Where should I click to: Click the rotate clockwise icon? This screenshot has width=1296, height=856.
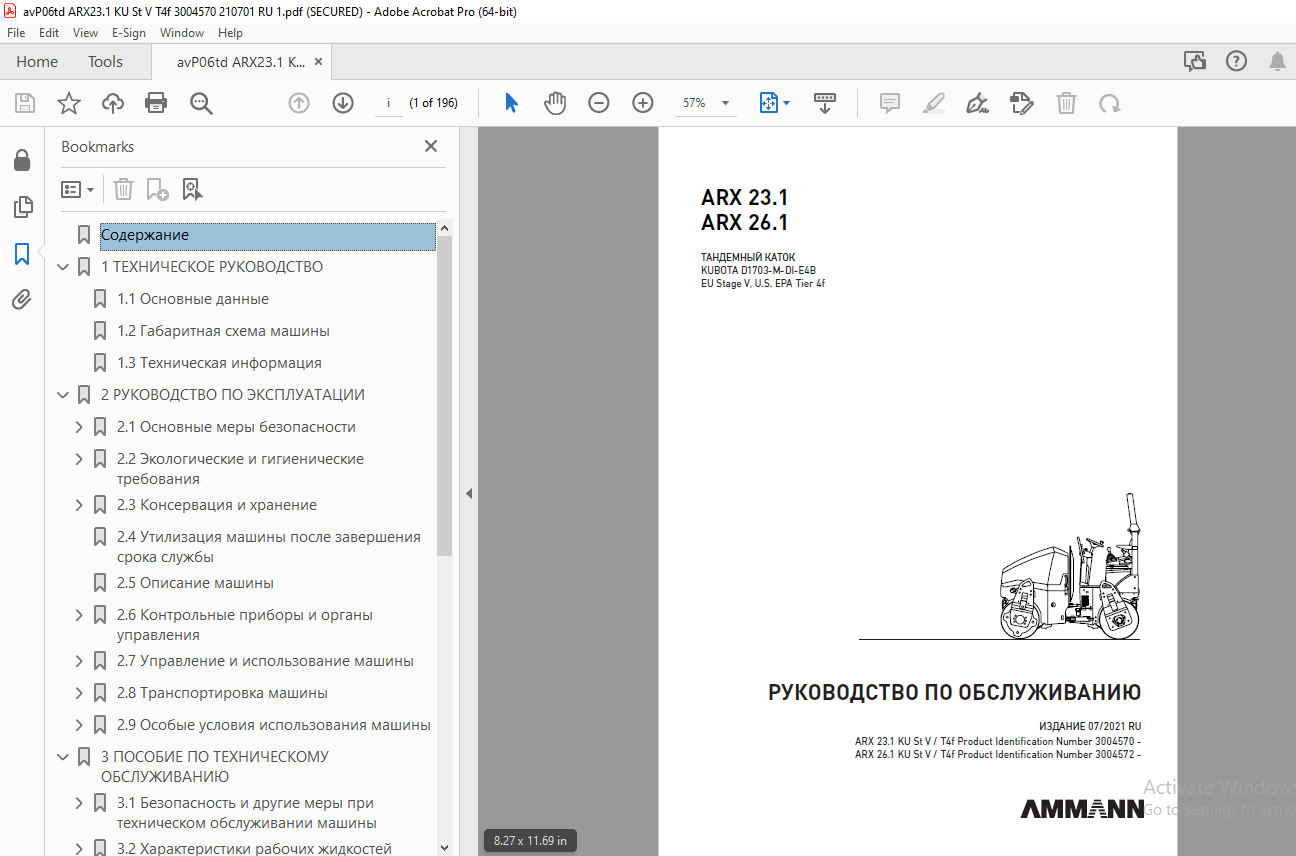tap(1109, 103)
